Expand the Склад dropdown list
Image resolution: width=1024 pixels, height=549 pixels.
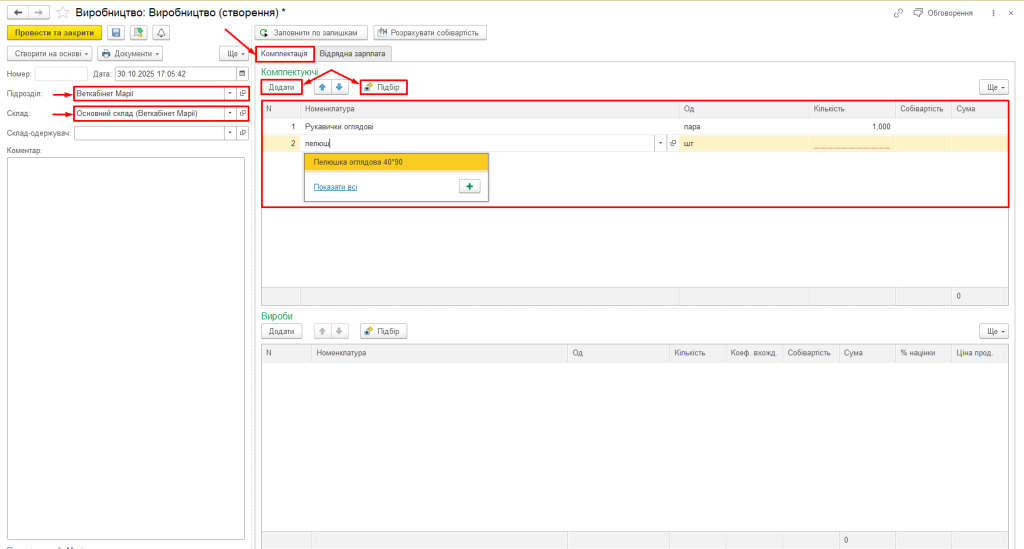pos(229,114)
